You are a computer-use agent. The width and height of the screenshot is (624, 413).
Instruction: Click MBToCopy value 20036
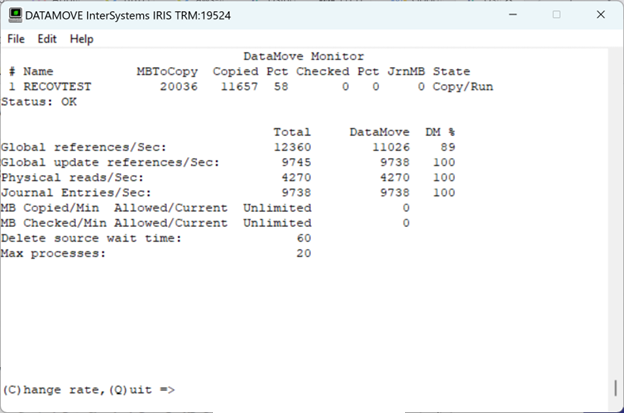click(179, 86)
